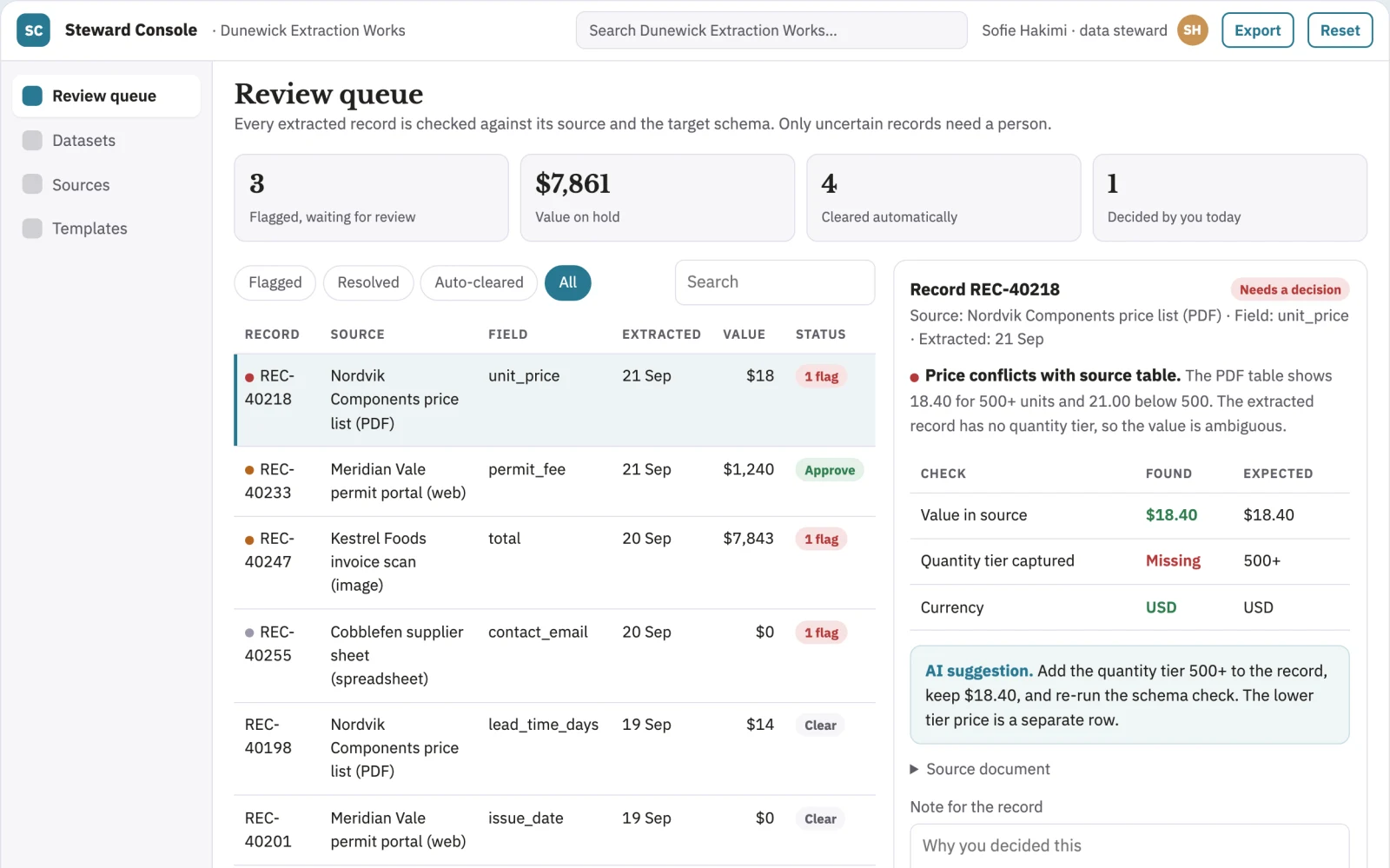Focus the Search Dunewick Extraction Works field
The image size is (1390, 868).
771,30
